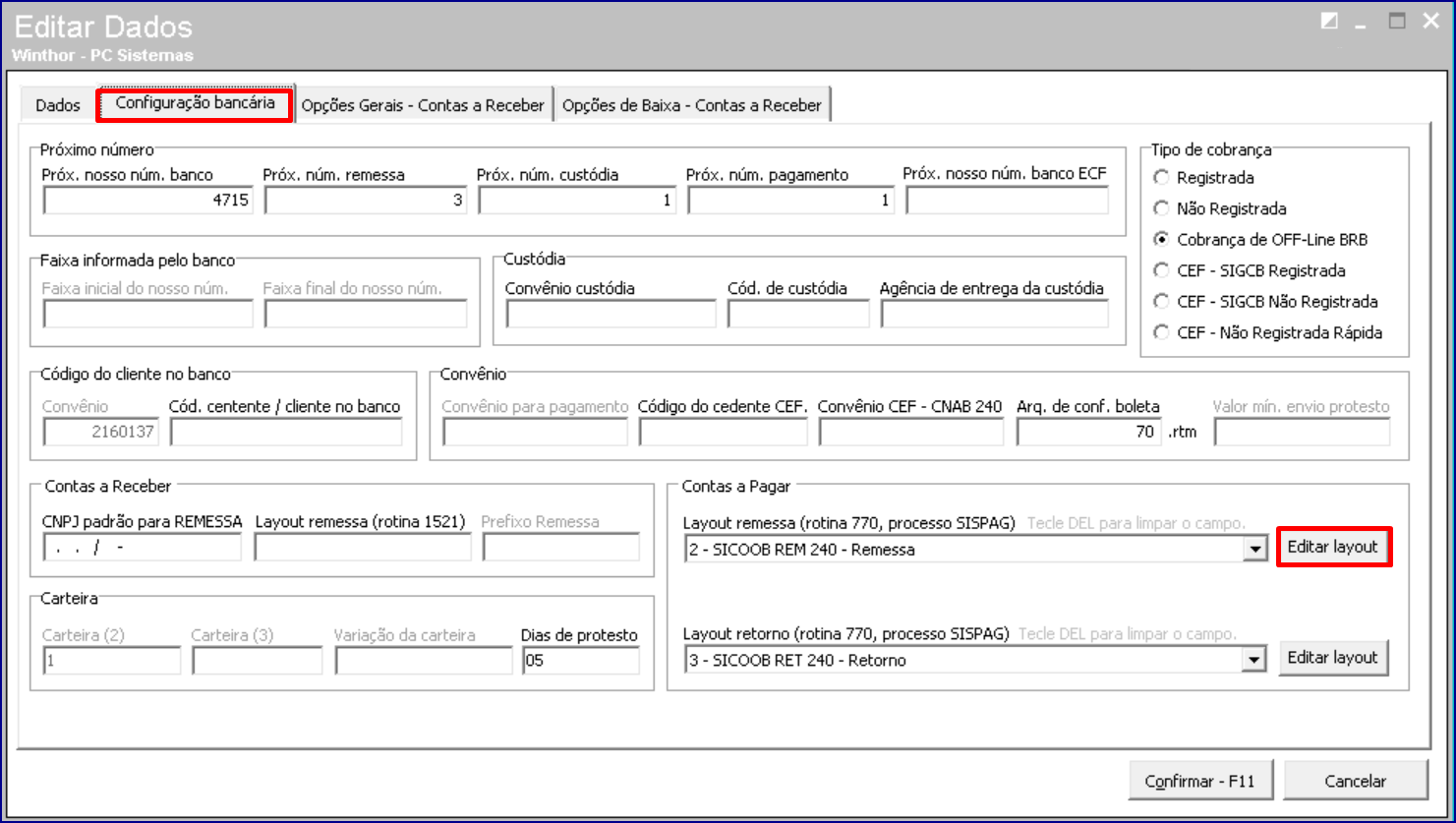Click the Valor mín. envio protesto field
Screen dimensions: 1456x823
[1302, 432]
